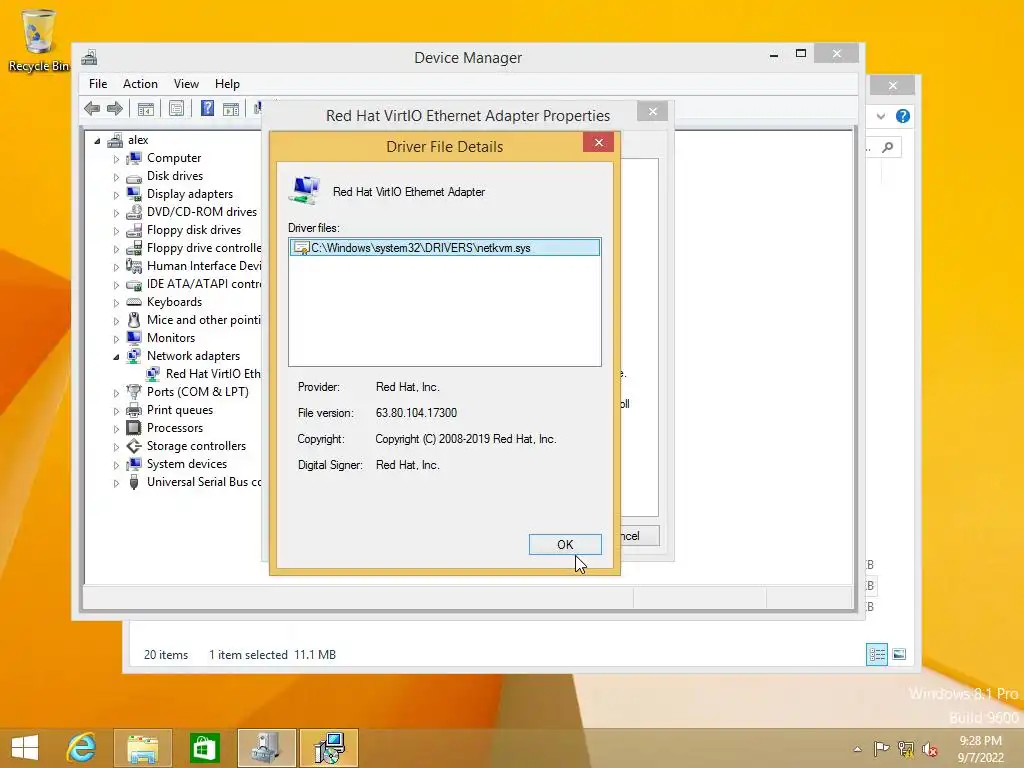This screenshot has height=768, width=1024.
Task: Expand the Processors category
Action: click(x=116, y=429)
